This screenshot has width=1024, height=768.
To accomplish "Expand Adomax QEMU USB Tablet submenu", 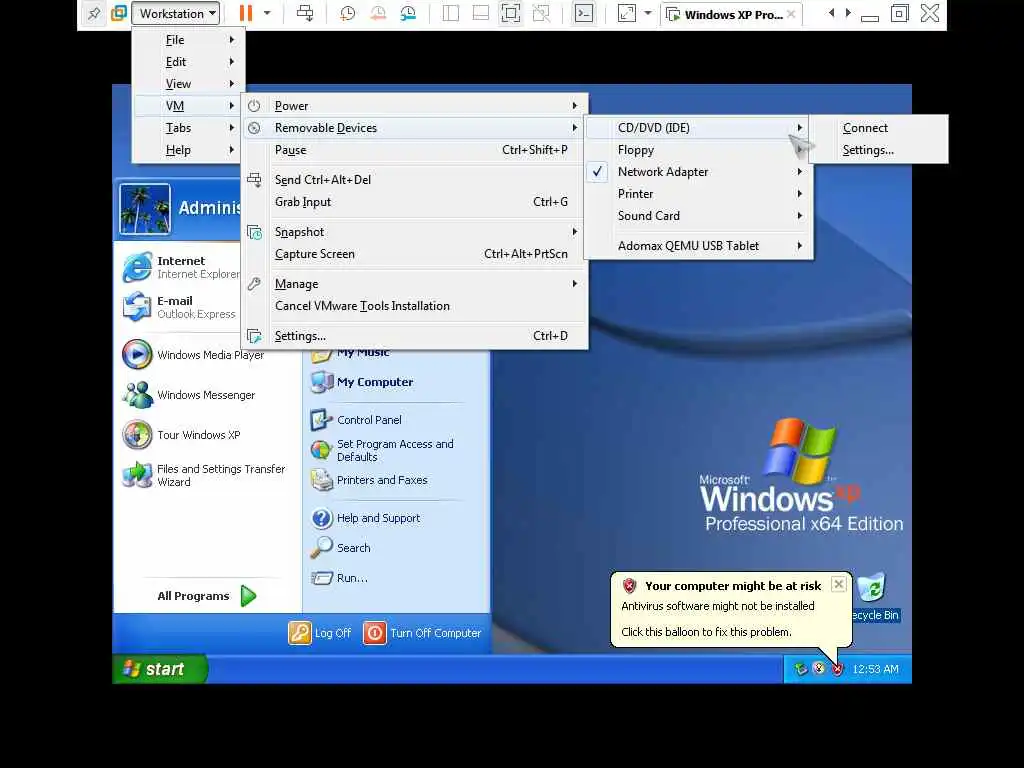I will click(x=699, y=246).
